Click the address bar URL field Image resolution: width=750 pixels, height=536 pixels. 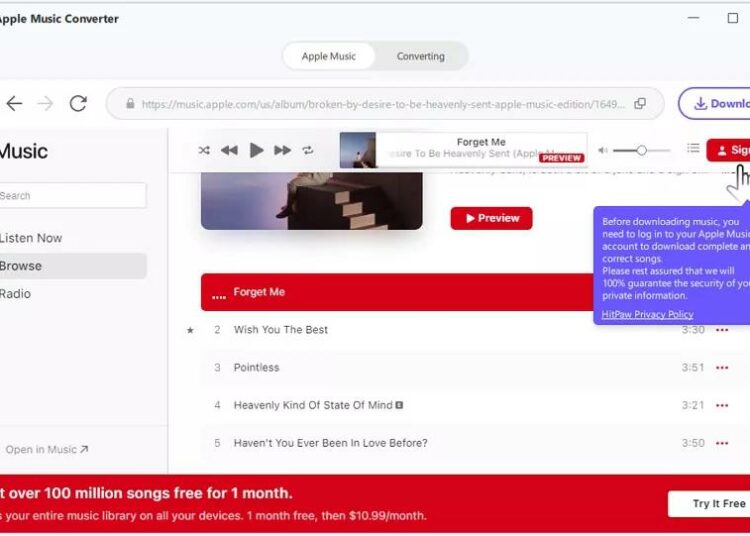tap(385, 104)
